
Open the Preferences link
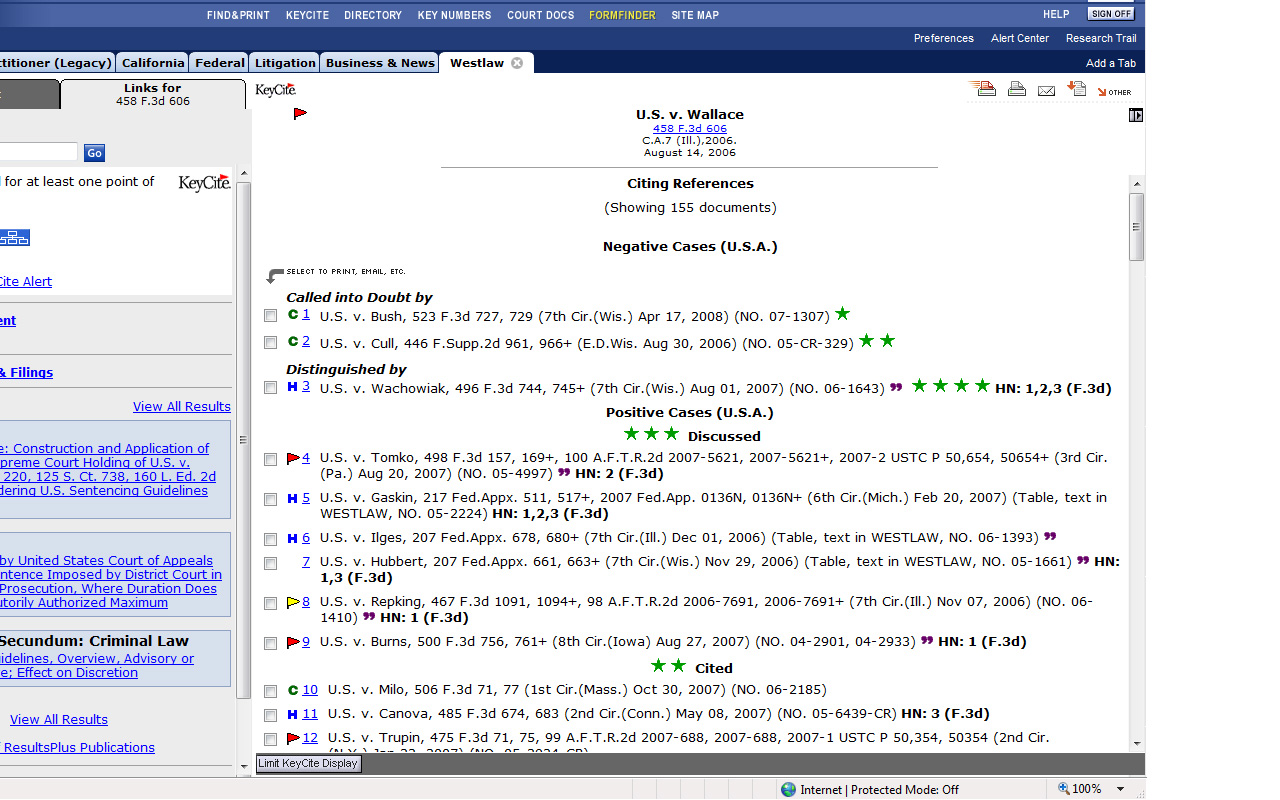tap(943, 38)
